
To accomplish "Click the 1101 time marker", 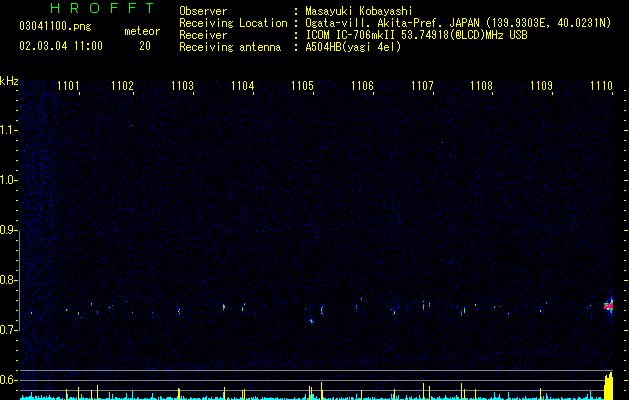I will 68,86.
